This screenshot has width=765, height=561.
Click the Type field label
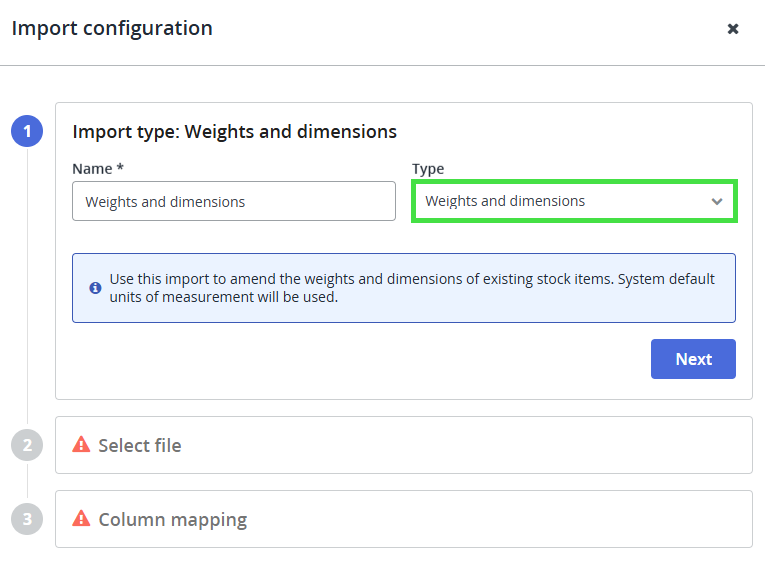click(x=428, y=169)
